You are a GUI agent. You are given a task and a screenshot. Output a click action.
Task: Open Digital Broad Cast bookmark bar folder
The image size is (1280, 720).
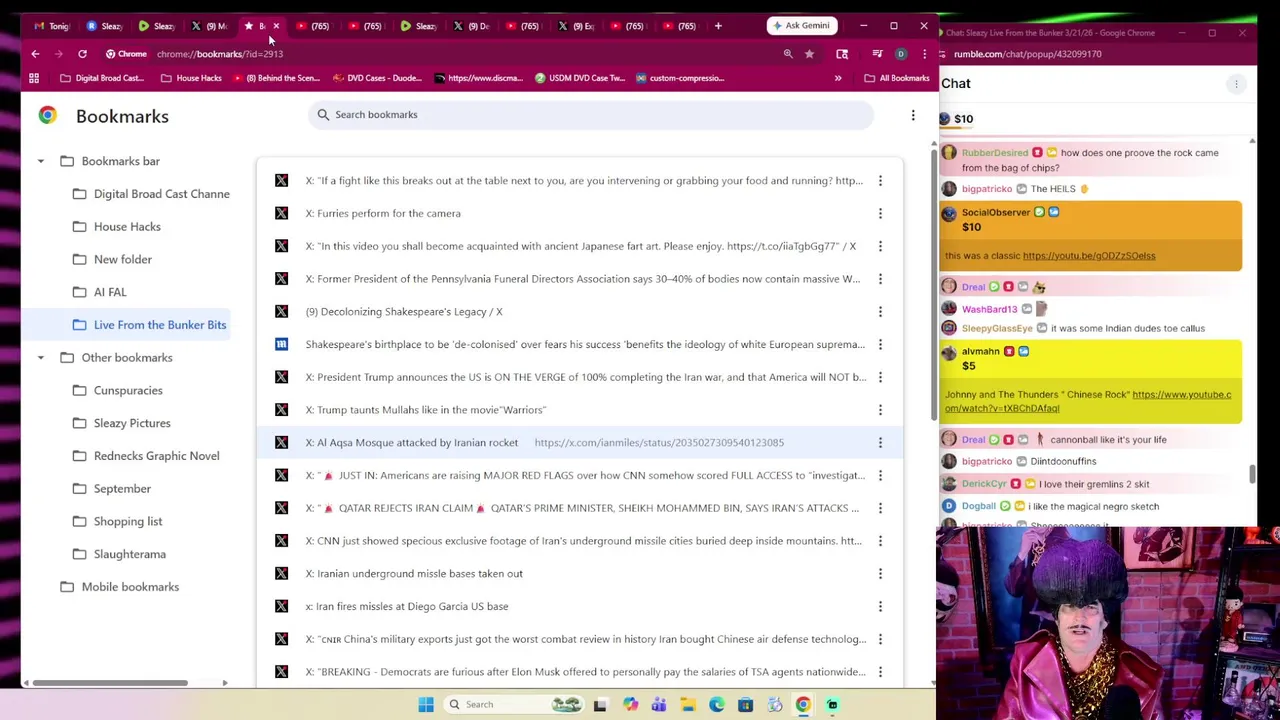(x=102, y=78)
